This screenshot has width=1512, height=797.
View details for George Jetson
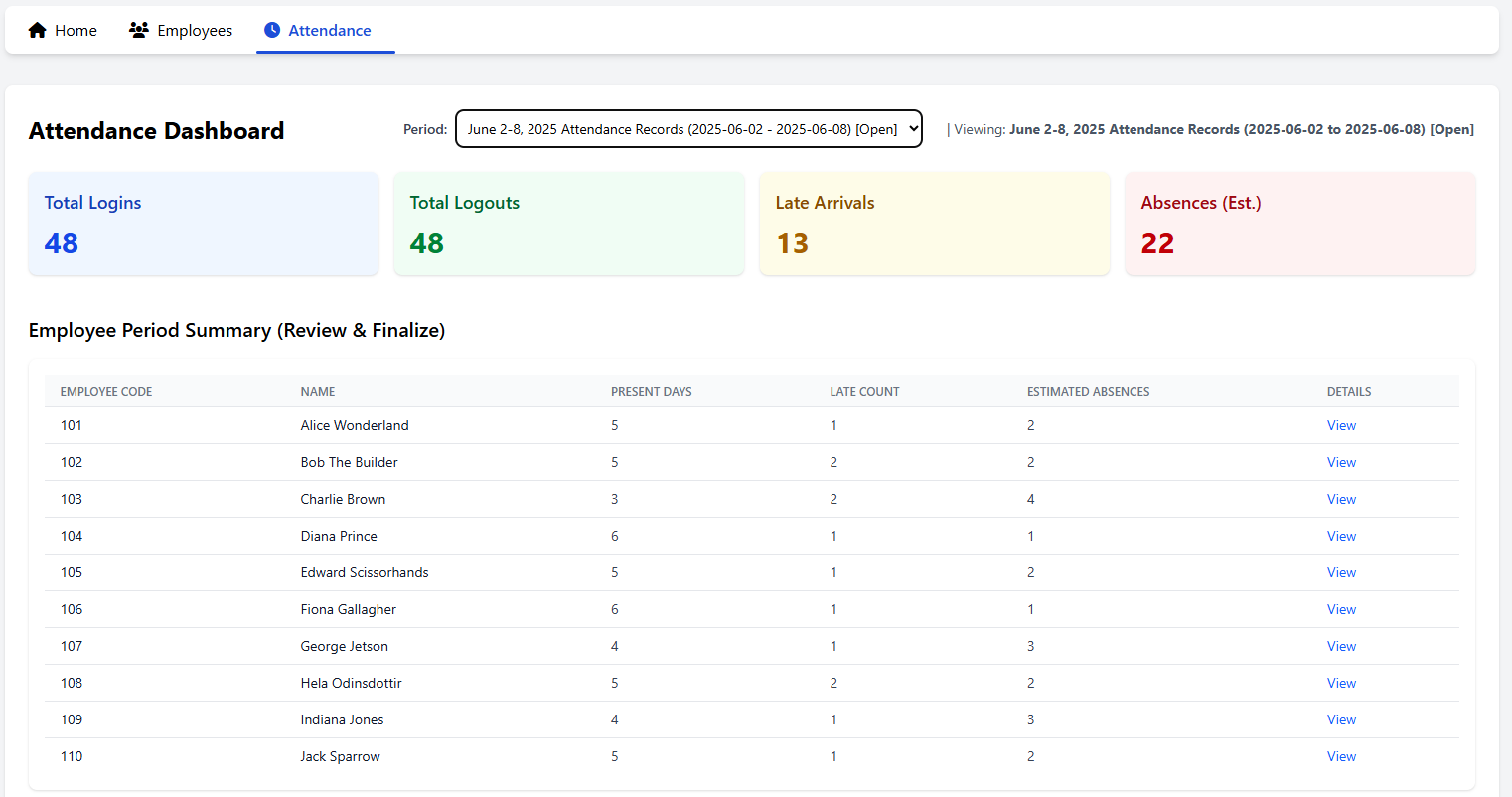coord(1341,646)
